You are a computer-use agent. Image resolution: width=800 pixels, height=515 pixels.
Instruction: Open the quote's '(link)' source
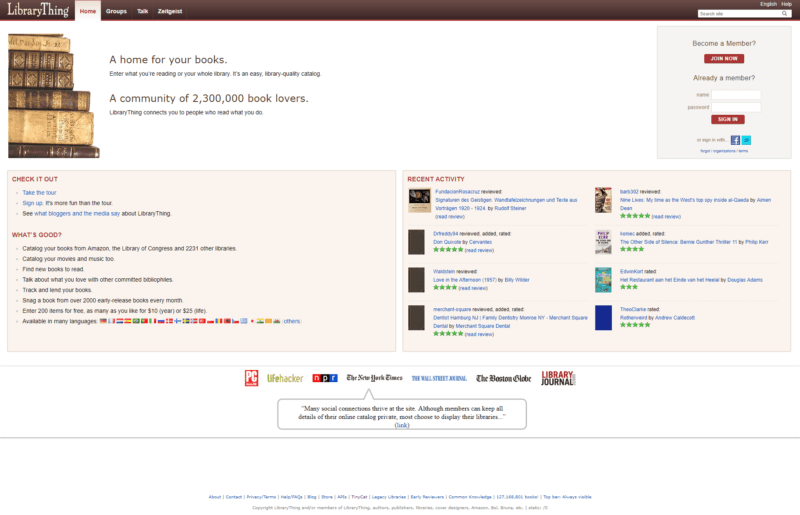point(402,425)
